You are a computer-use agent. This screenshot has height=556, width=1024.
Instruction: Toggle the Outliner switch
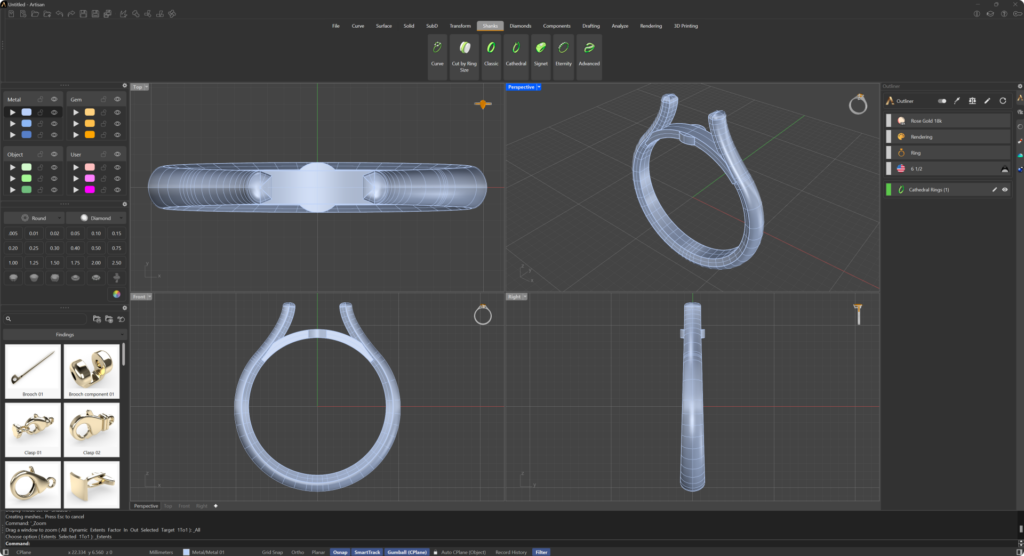(941, 101)
